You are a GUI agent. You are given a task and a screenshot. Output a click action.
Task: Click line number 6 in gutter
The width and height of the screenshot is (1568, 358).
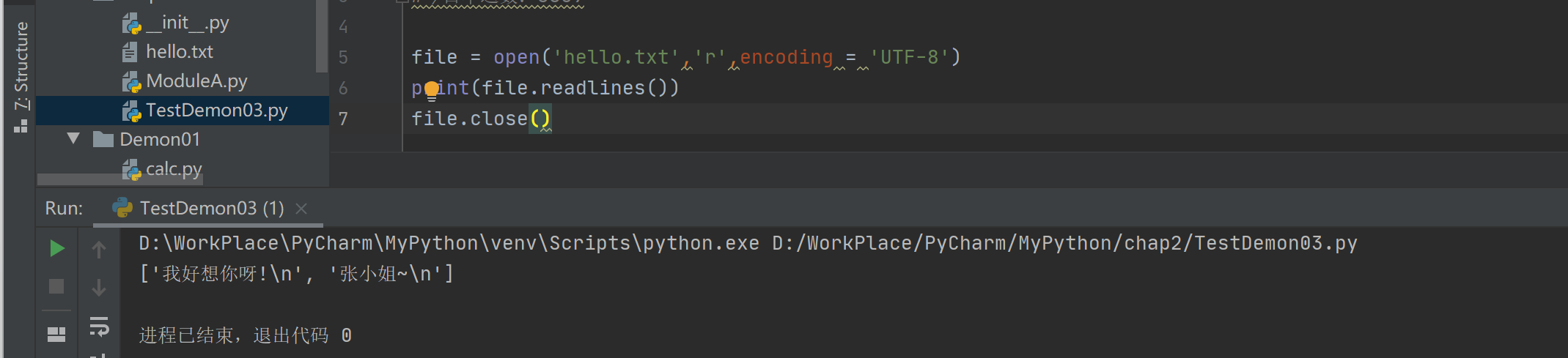(343, 88)
